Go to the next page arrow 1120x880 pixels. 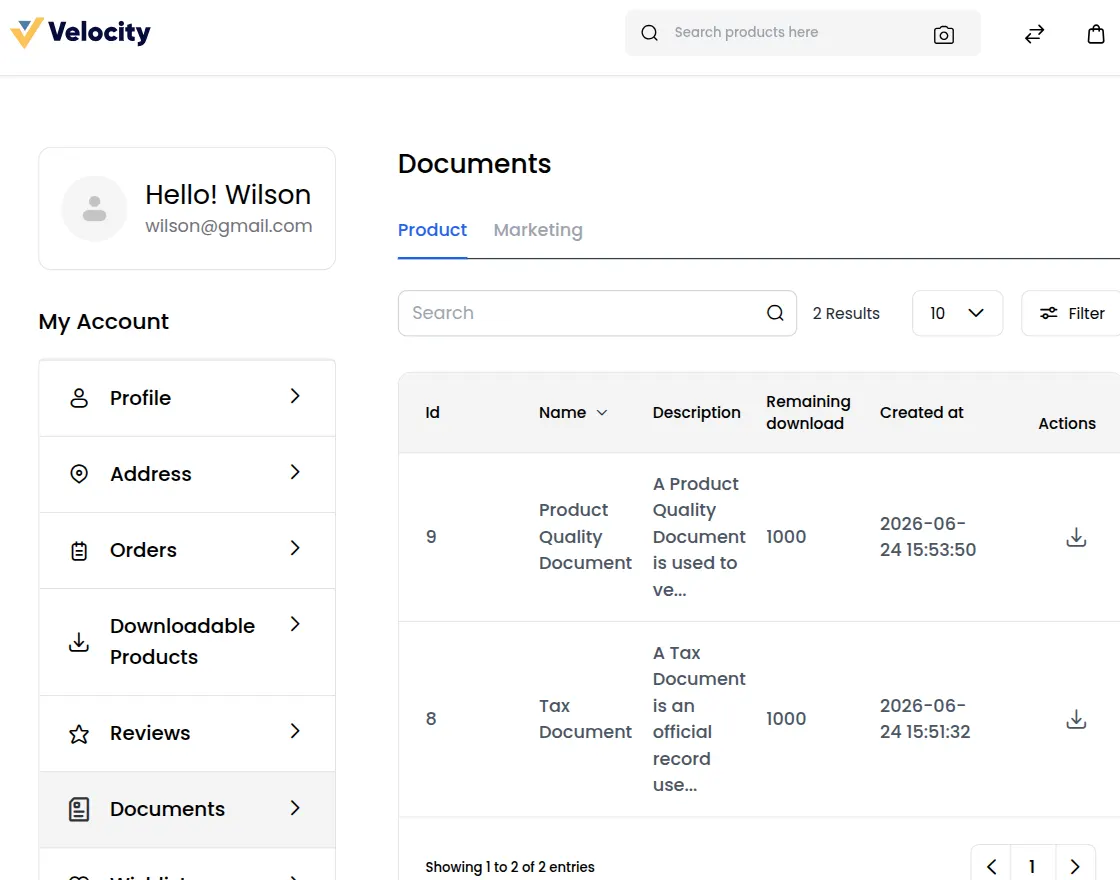pos(1075,866)
